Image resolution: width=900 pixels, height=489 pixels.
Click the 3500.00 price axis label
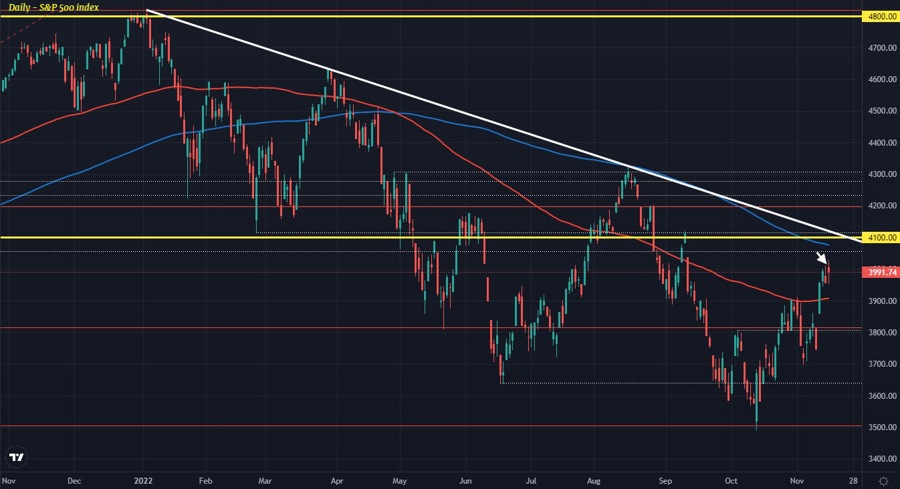click(882, 427)
